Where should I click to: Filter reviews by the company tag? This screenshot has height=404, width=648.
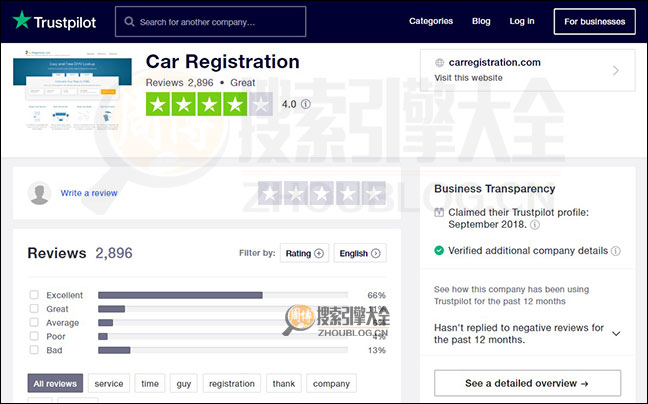(331, 383)
